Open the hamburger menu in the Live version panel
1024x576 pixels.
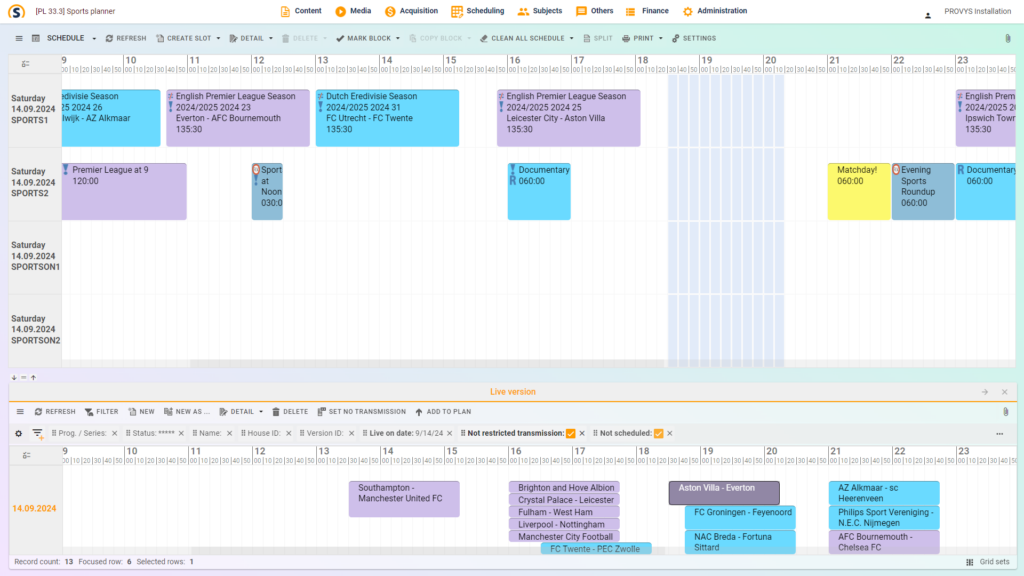click(x=20, y=412)
